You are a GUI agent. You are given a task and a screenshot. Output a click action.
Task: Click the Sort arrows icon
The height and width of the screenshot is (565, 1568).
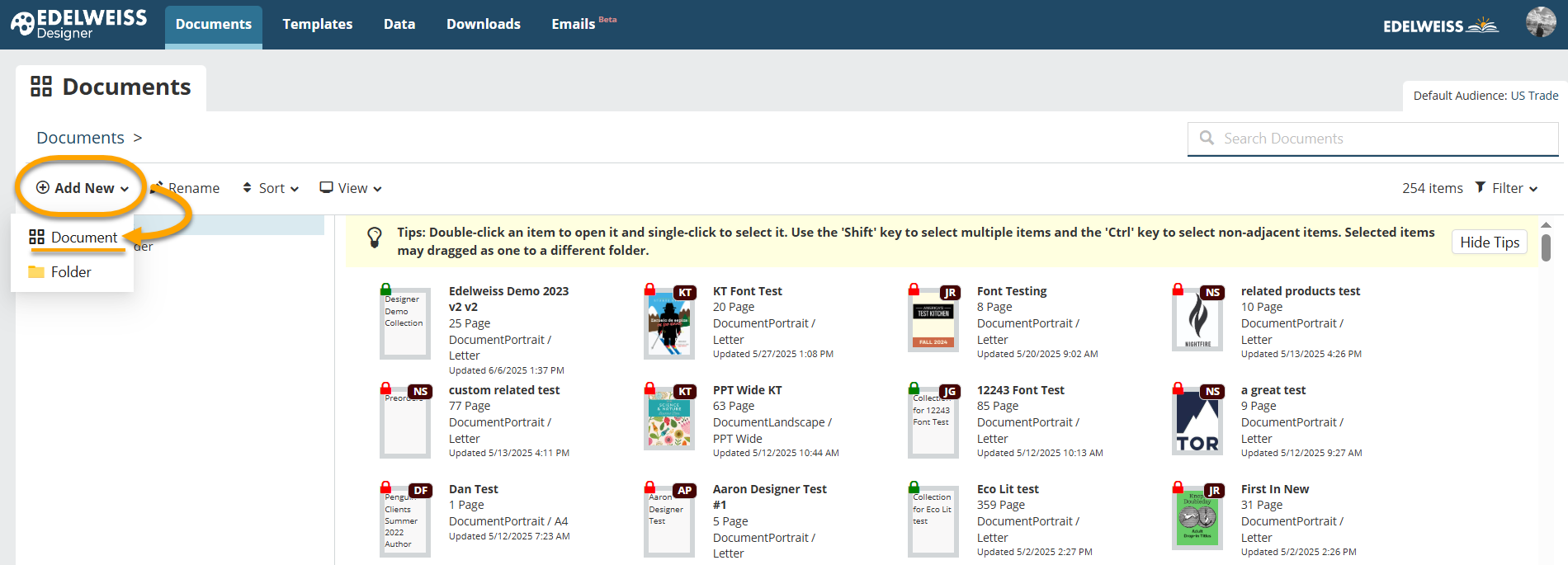[x=247, y=187]
